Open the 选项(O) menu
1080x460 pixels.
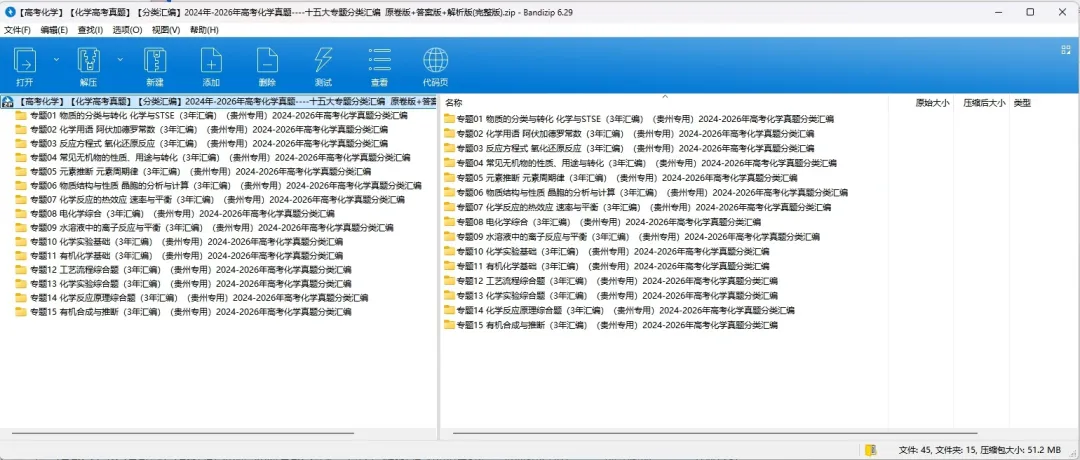click(127, 30)
